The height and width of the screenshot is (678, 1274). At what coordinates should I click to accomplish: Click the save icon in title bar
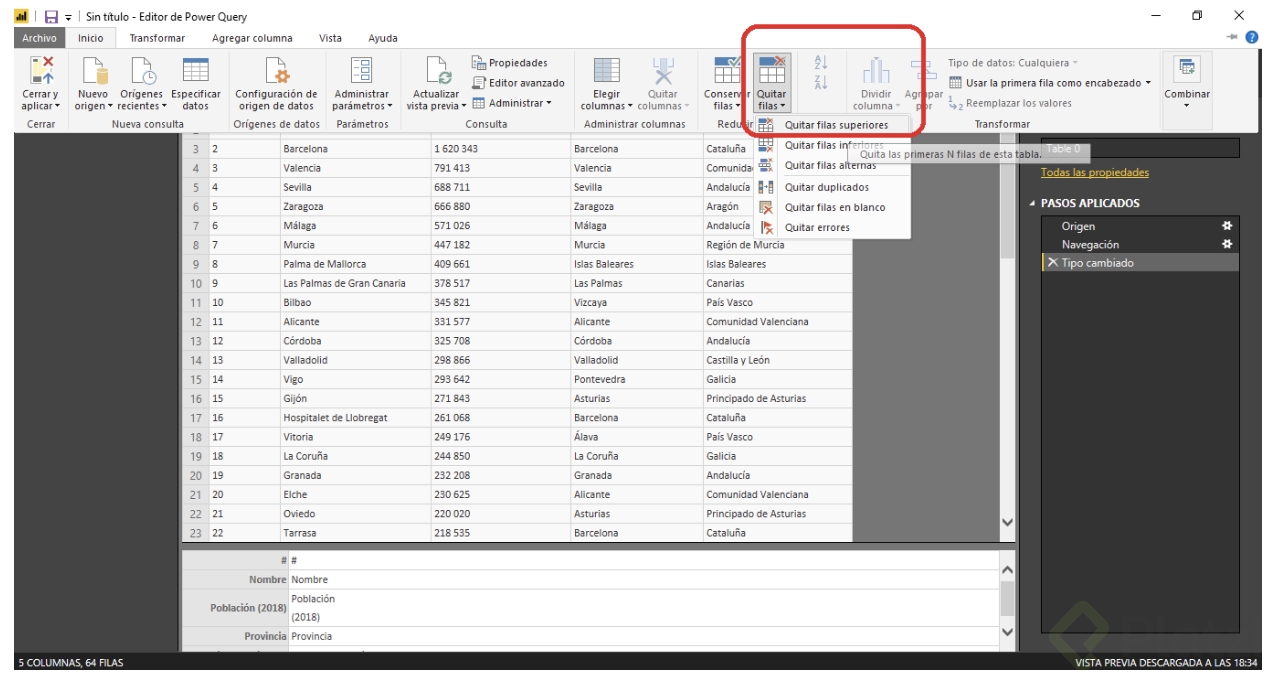[51, 17]
